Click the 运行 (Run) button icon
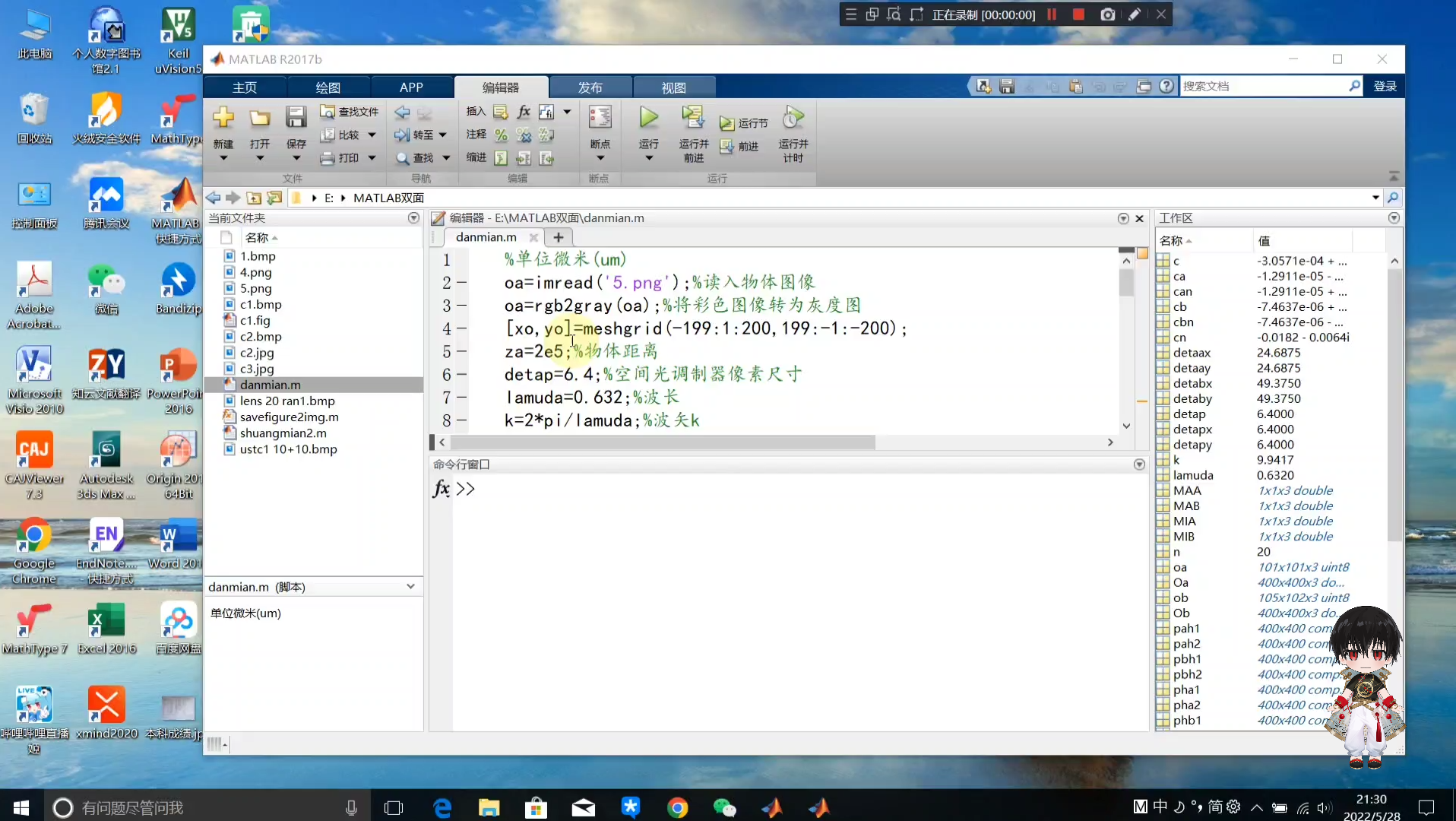 (x=647, y=117)
